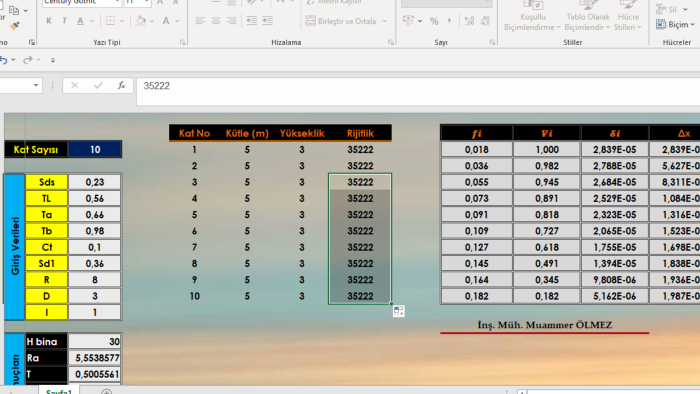Select the Sd1 value cell 0,36

(94, 263)
